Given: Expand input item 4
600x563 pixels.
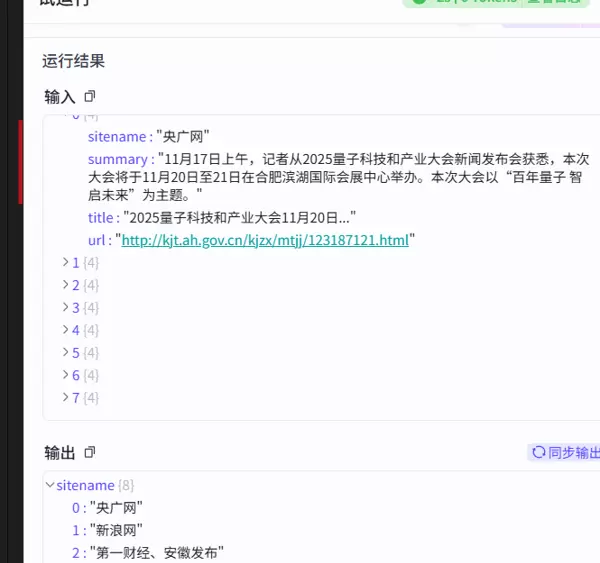Looking at the screenshot, I should (x=66, y=330).
